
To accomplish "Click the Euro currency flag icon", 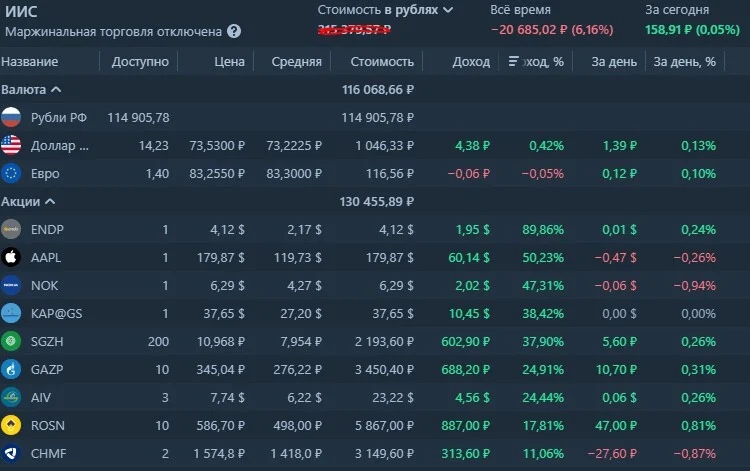I will (11, 173).
